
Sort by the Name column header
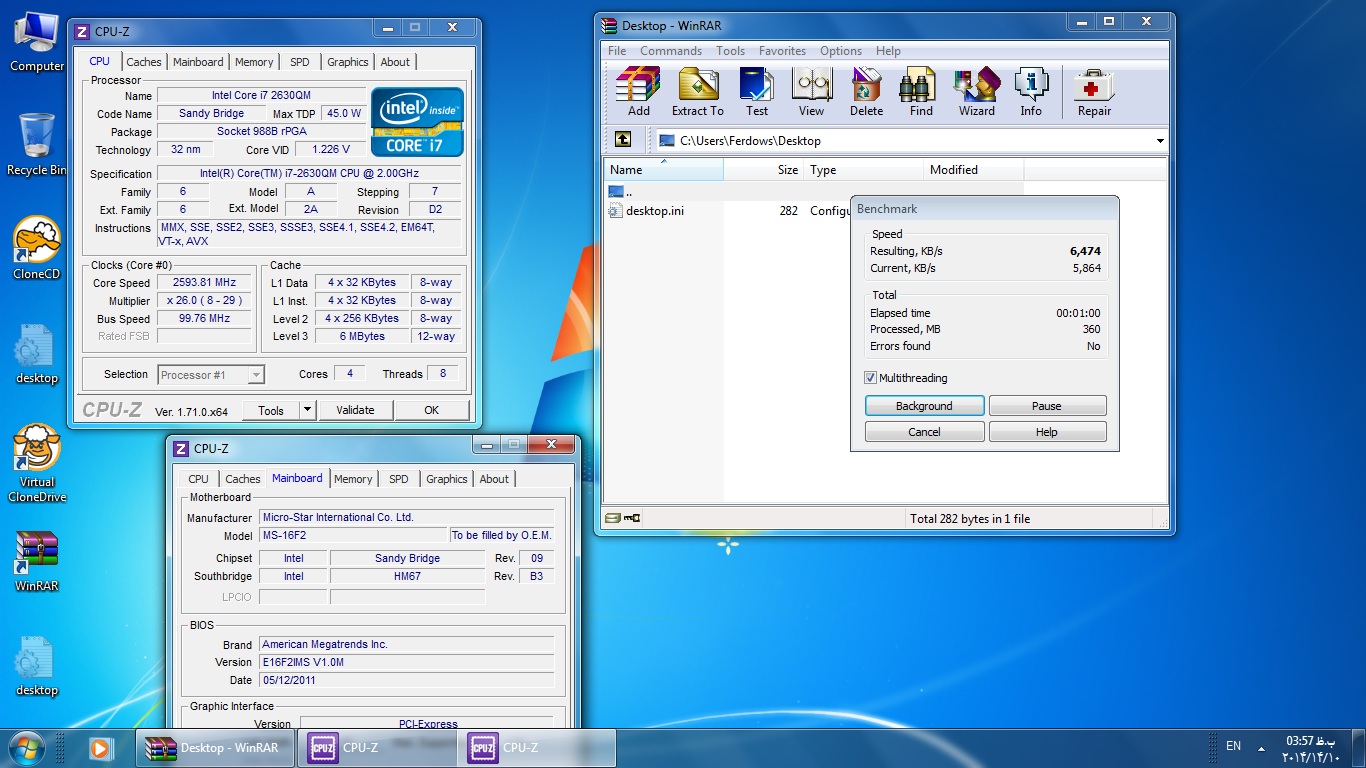[664, 170]
